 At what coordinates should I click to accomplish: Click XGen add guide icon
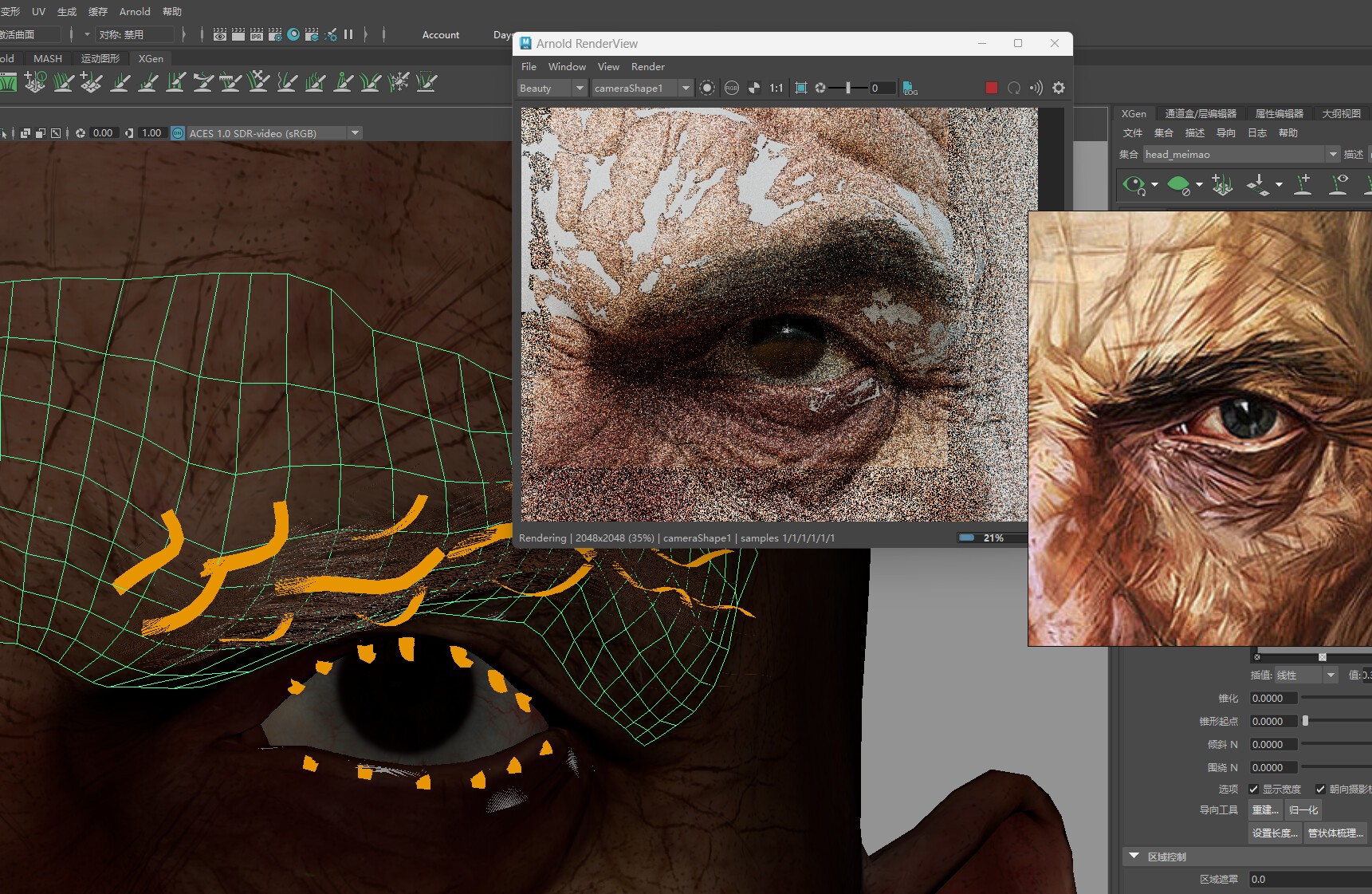click(1303, 184)
